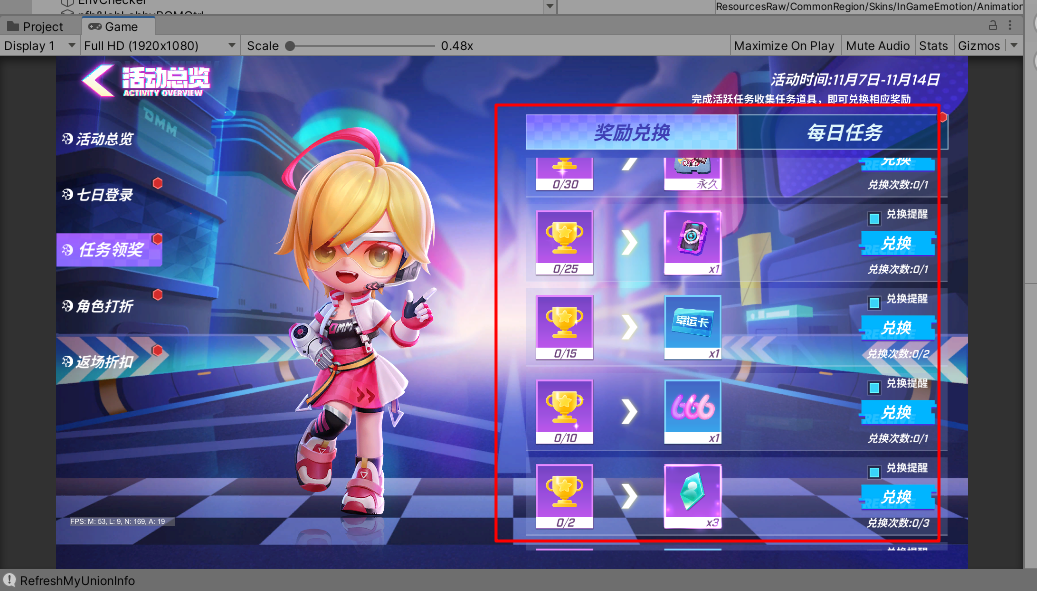Click the 完成活跃任务收集任务道具 description text
Viewport: 1037px width, 591px height.
coord(801,99)
